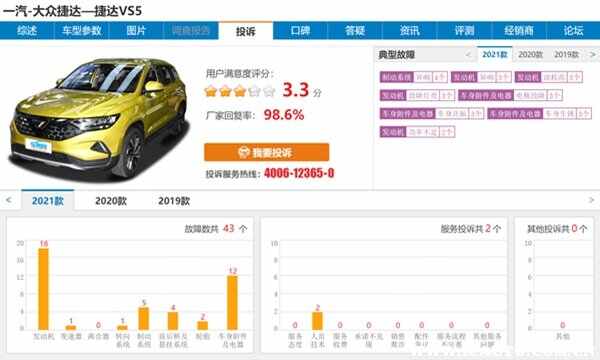Viewport: 600px width, 360px height.
Task: Open the 经销商 dealers tab
Action: coord(519,31)
